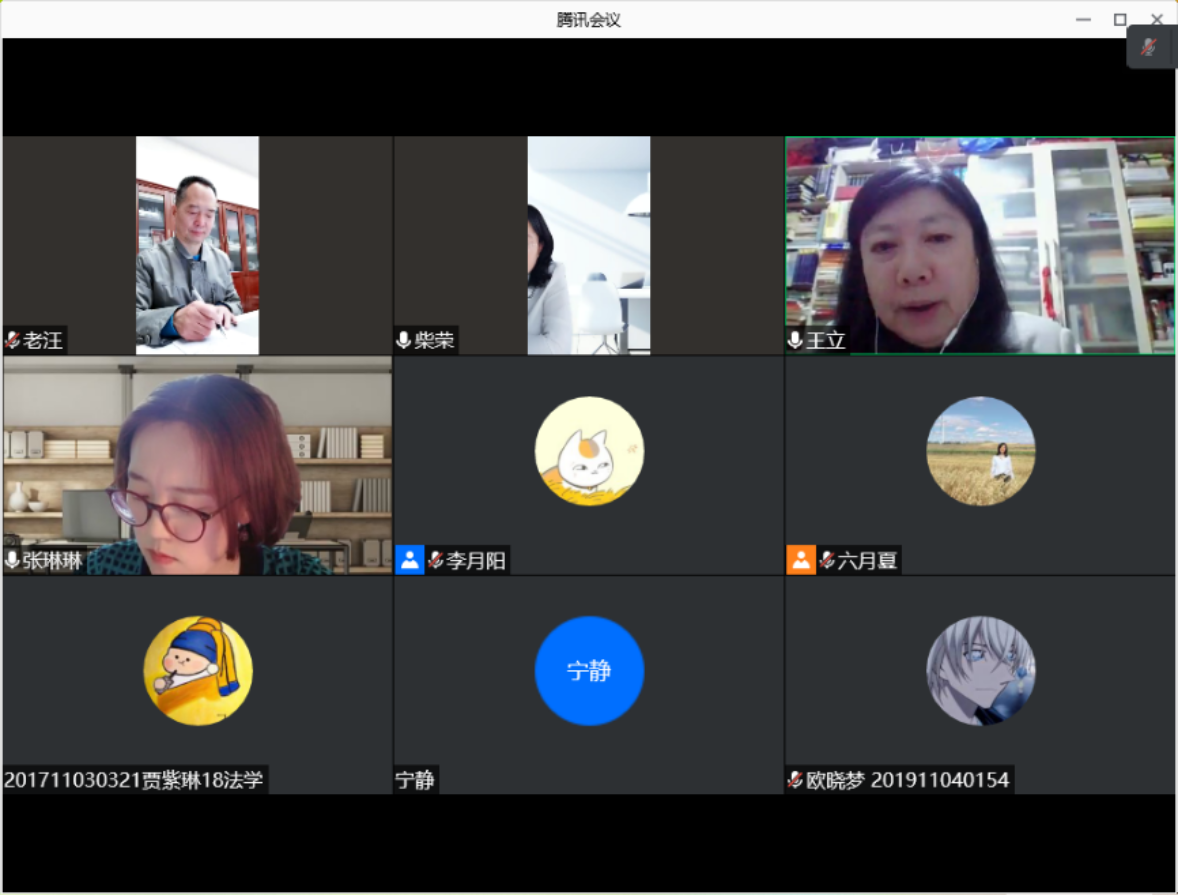Click 李月阳's cat avatar
Viewport: 1179px width, 895px height.
coord(589,450)
